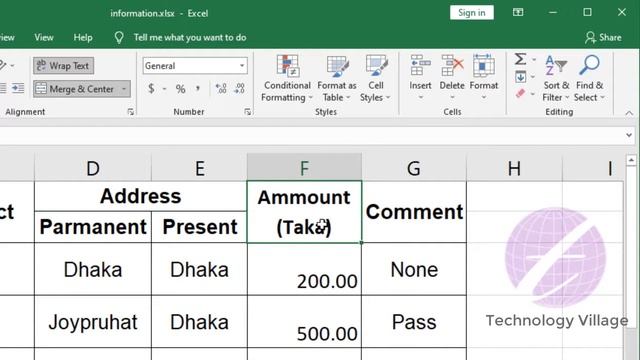The width and height of the screenshot is (640, 360).
Task: Select column D header
Action: click(x=93, y=168)
